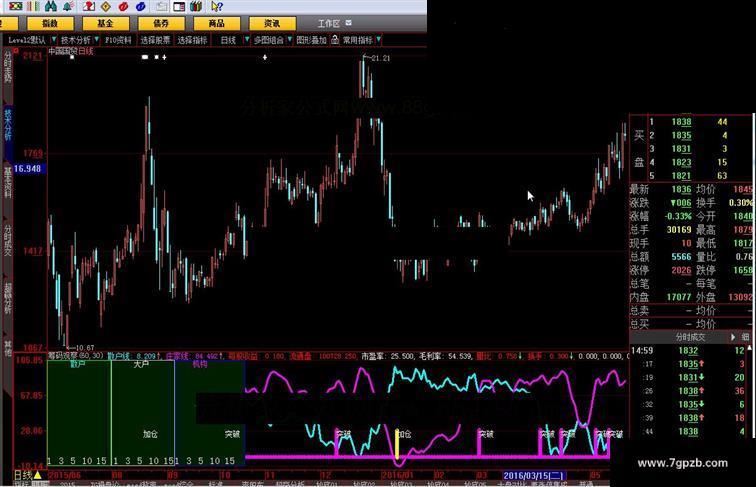756x487 pixels.
Task: Click the yellow diamond icon
Action: pyautogui.click(x=106, y=6)
